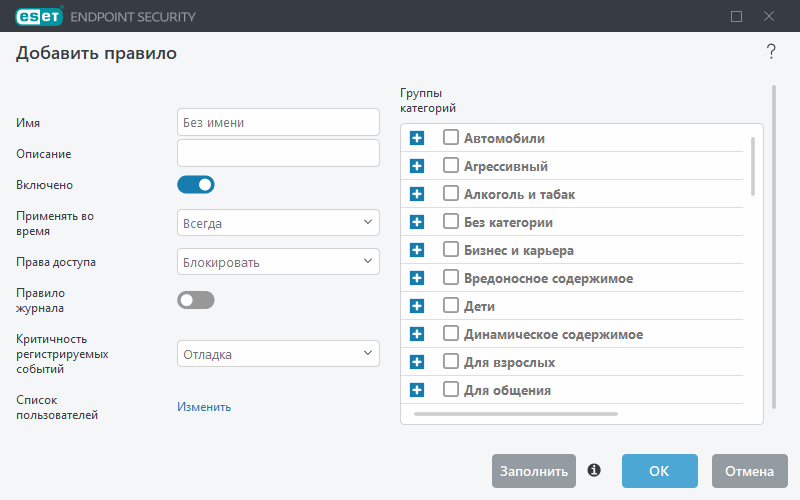
Task: Expand the Для взрослых group
Action: [417, 362]
